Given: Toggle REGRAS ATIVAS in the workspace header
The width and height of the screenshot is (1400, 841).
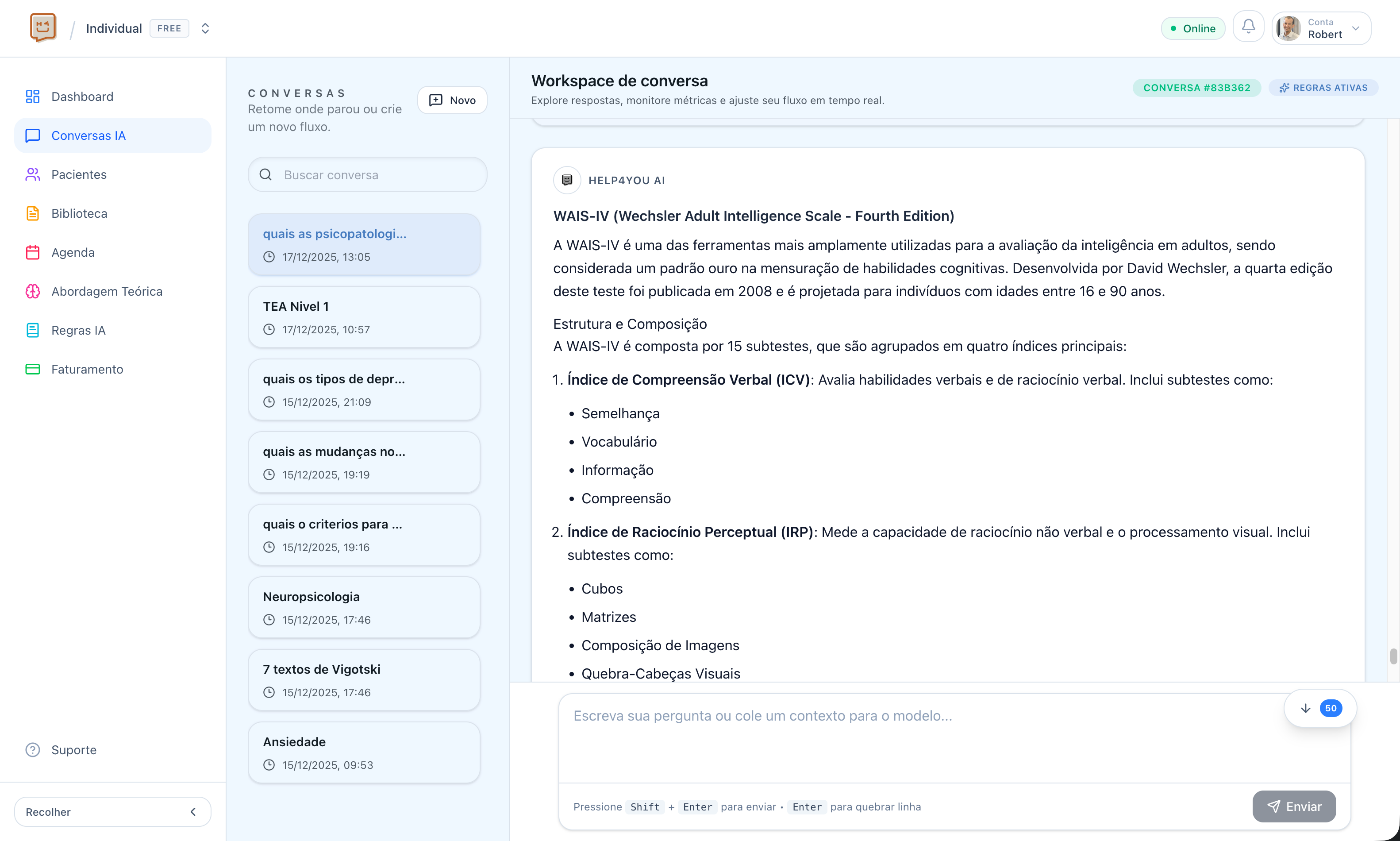Looking at the screenshot, I should (1323, 87).
